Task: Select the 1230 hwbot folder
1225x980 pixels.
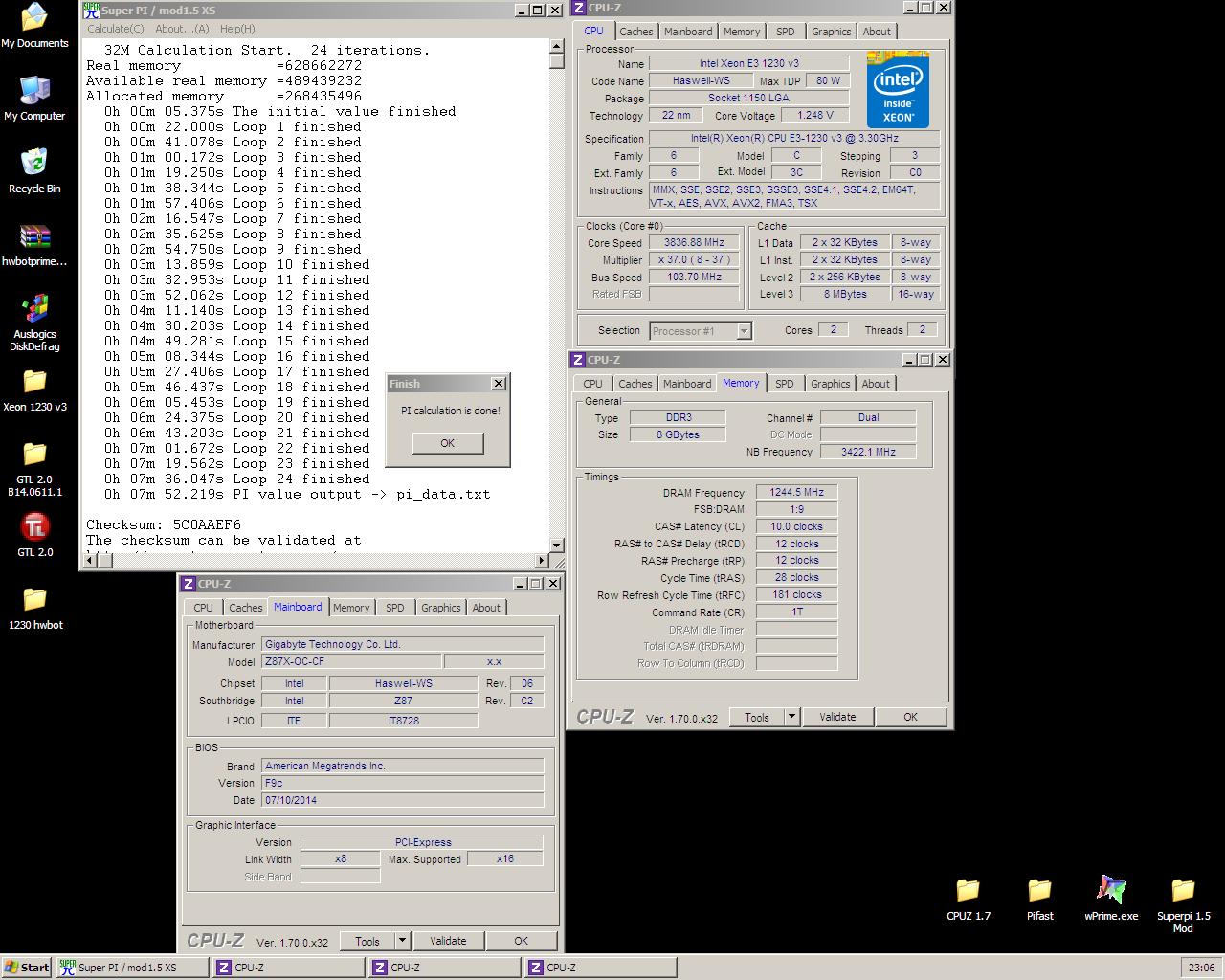Action: [x=34, y=599]
